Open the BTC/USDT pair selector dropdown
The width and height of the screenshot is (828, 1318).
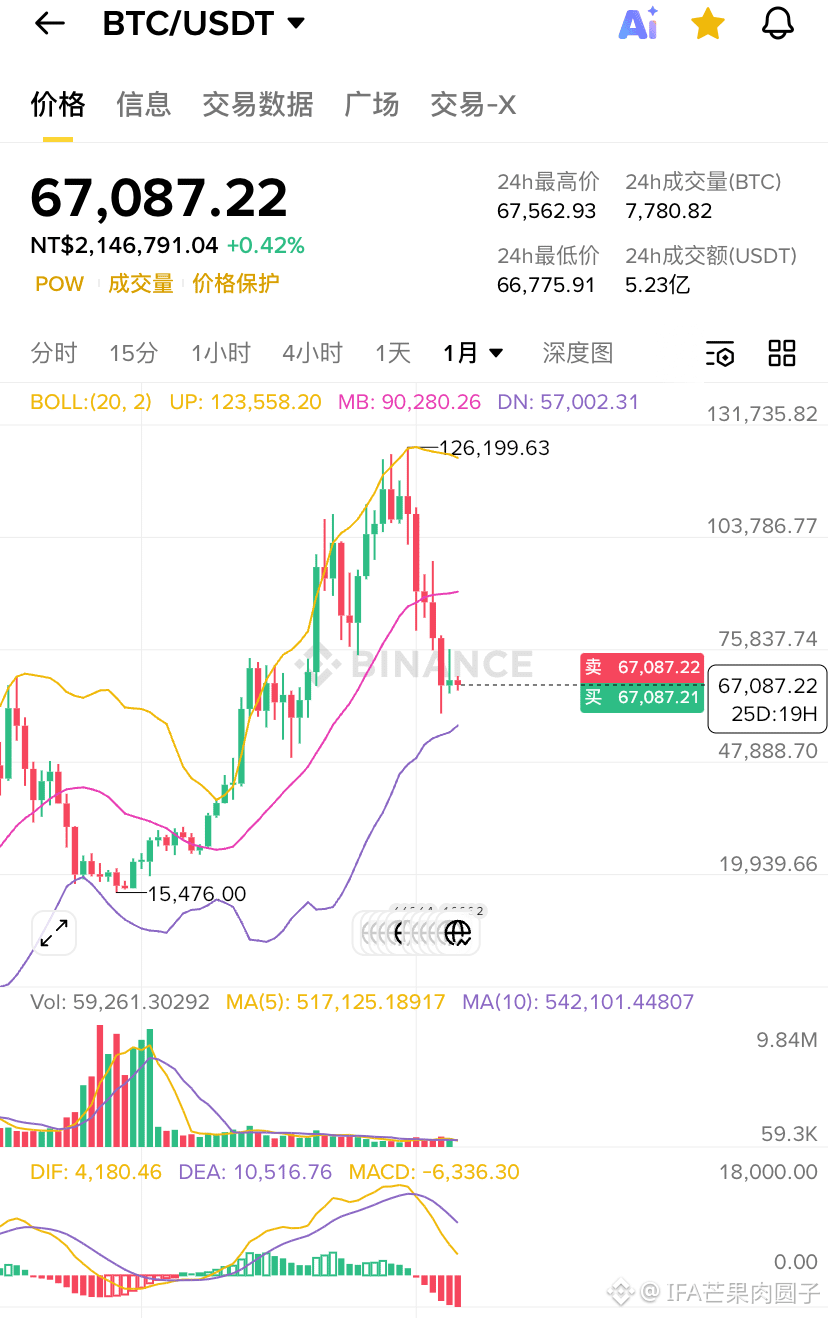coord(204,24)
